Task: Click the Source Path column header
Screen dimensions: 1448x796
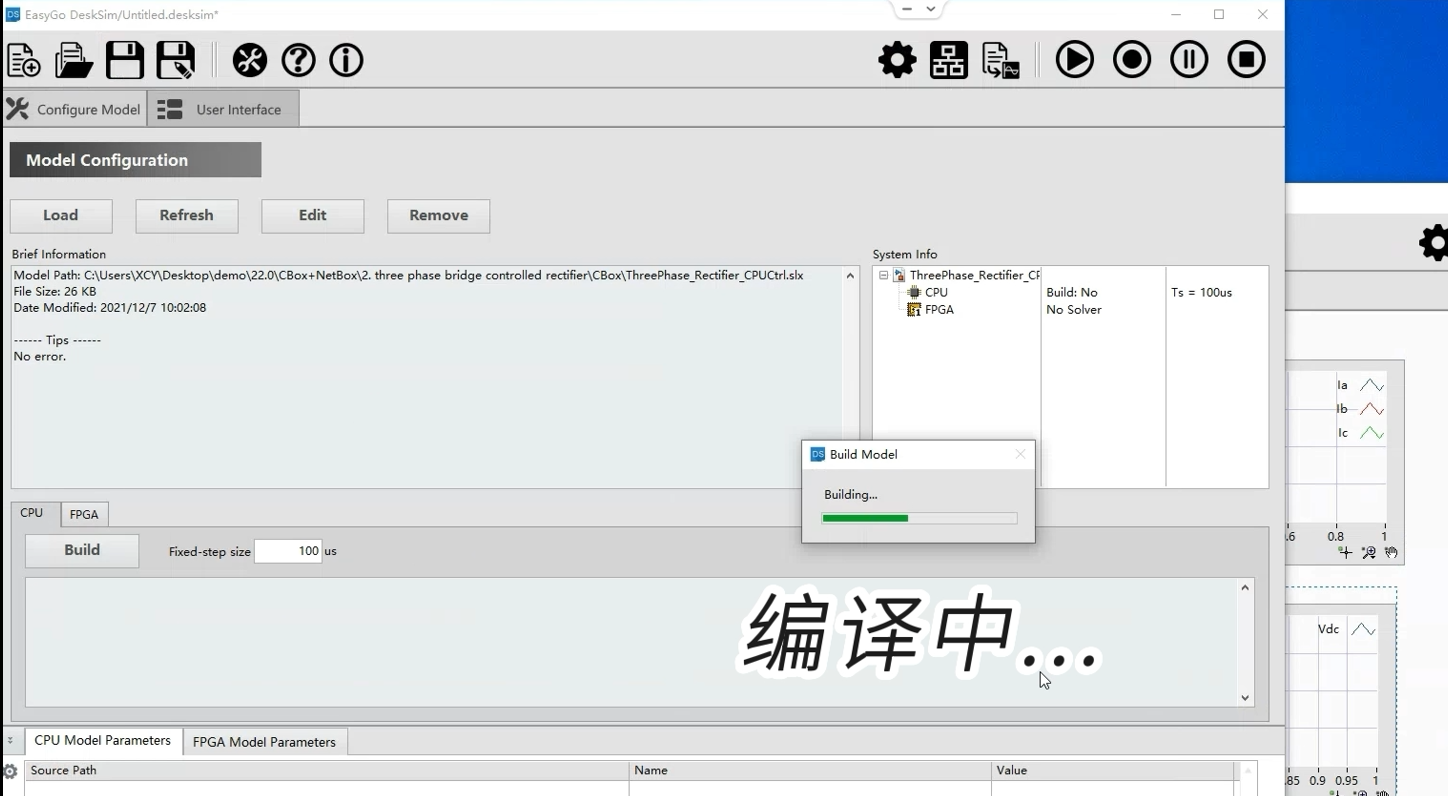Action: tap(327, 770)
